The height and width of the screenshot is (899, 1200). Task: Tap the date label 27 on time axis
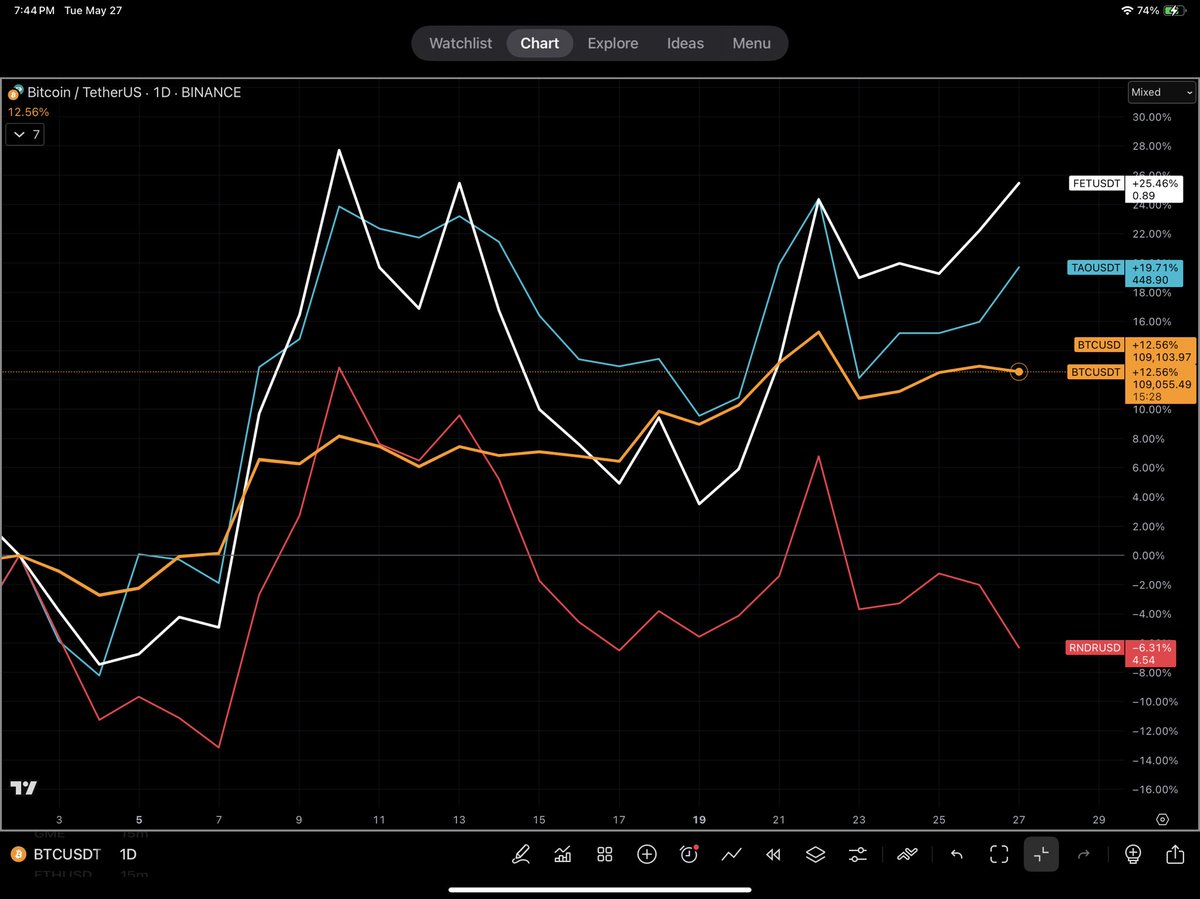click(x=1019, y=819)
